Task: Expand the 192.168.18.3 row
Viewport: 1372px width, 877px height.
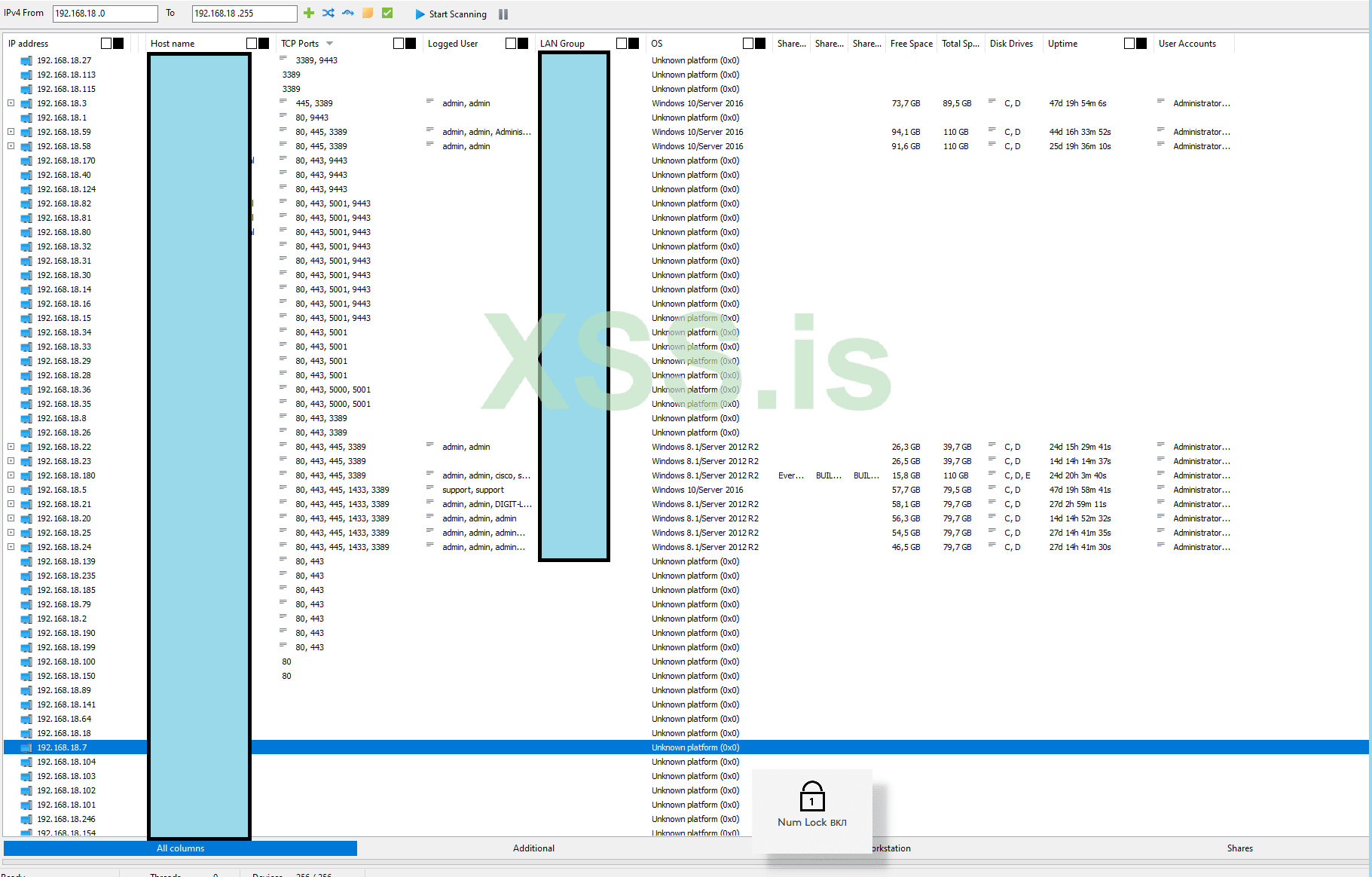Action: [x=11, y=103]
